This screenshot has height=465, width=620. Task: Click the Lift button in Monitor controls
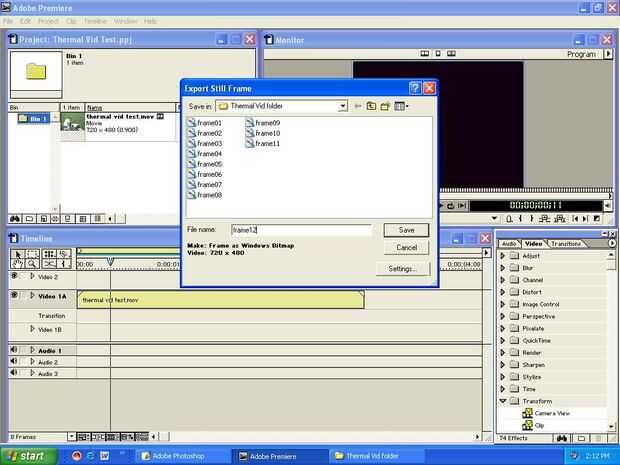544,218
